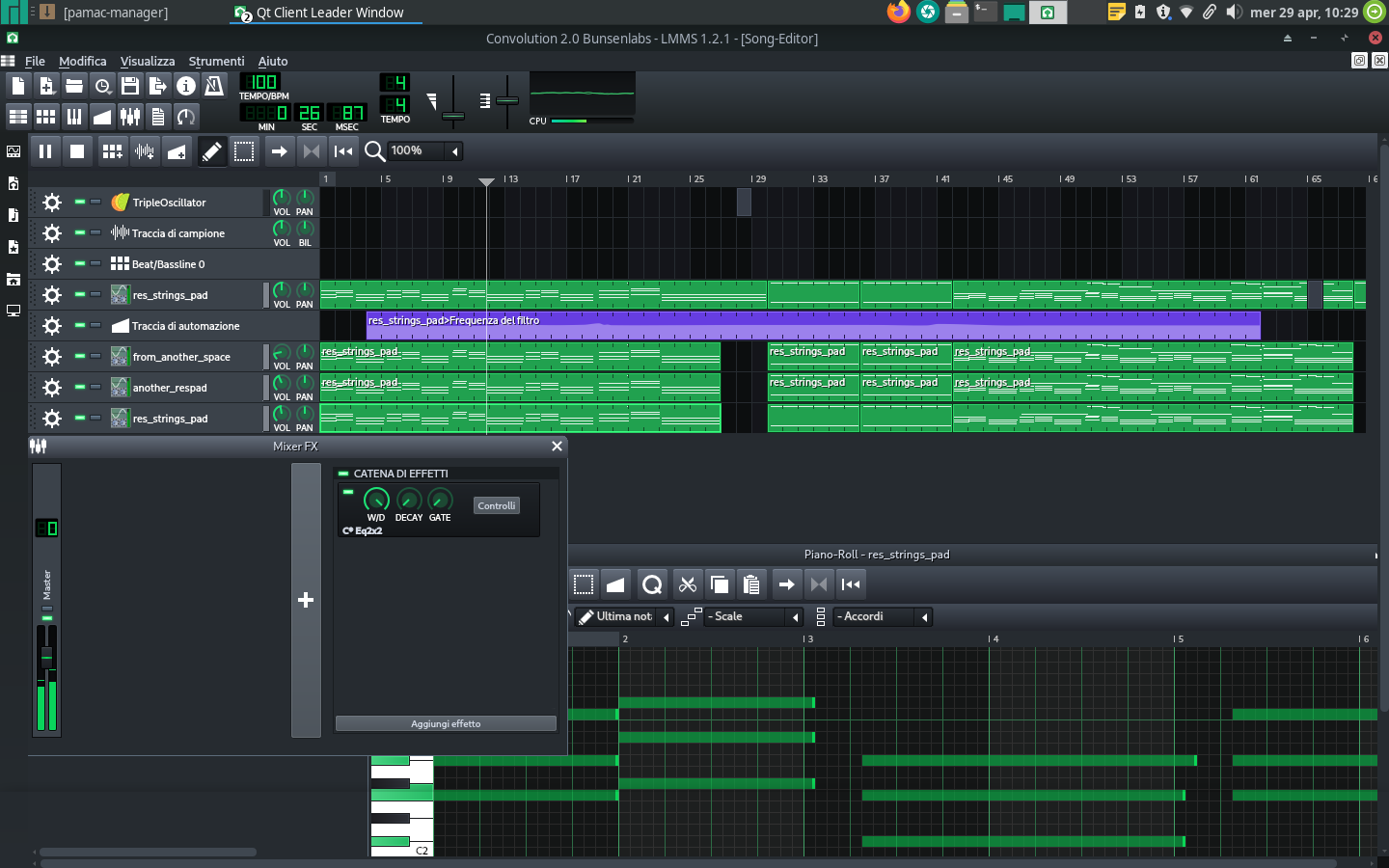Open the File menu
Viewport: 1389px width, 868px height.
[35, 61]
